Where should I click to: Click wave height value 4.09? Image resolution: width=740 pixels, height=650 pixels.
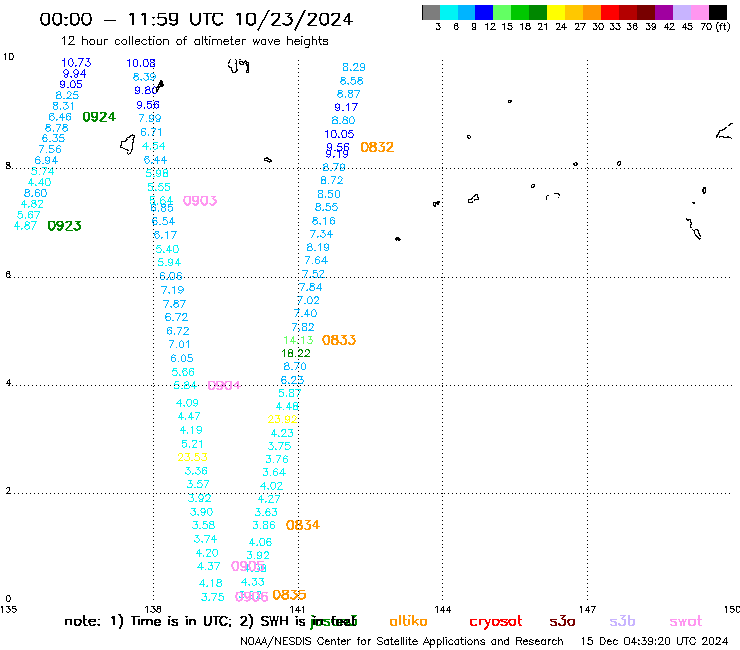pos(187,403)
